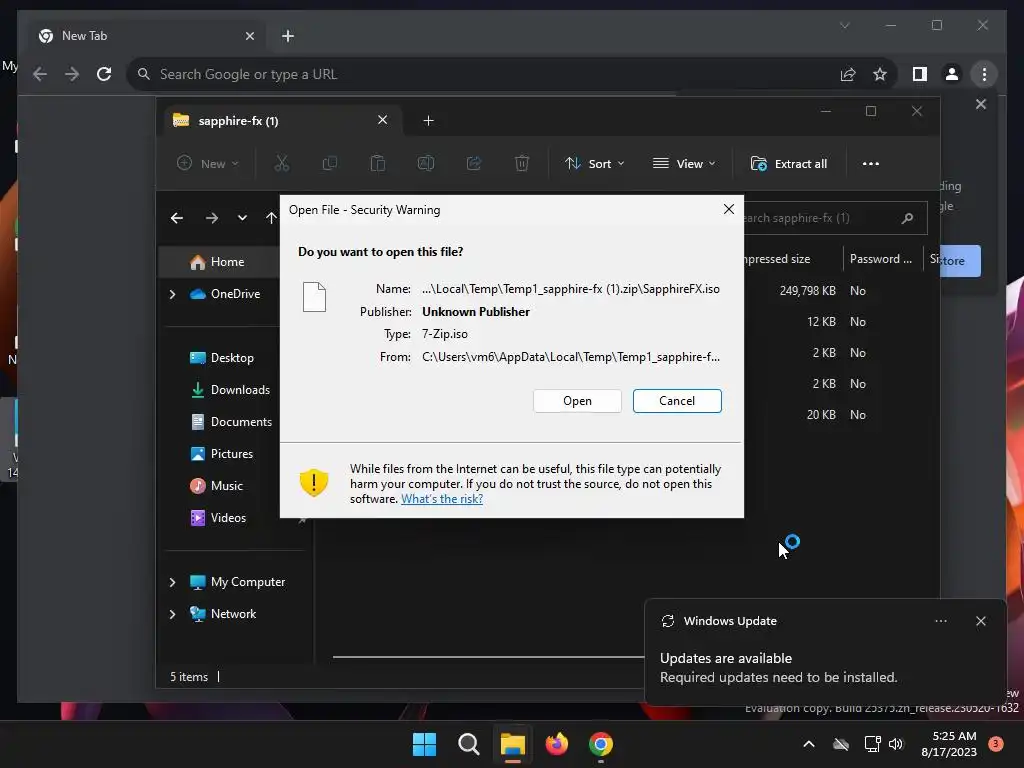
Task: Close the sapphire-fx (1) Explorer tab
Action: 383,120
